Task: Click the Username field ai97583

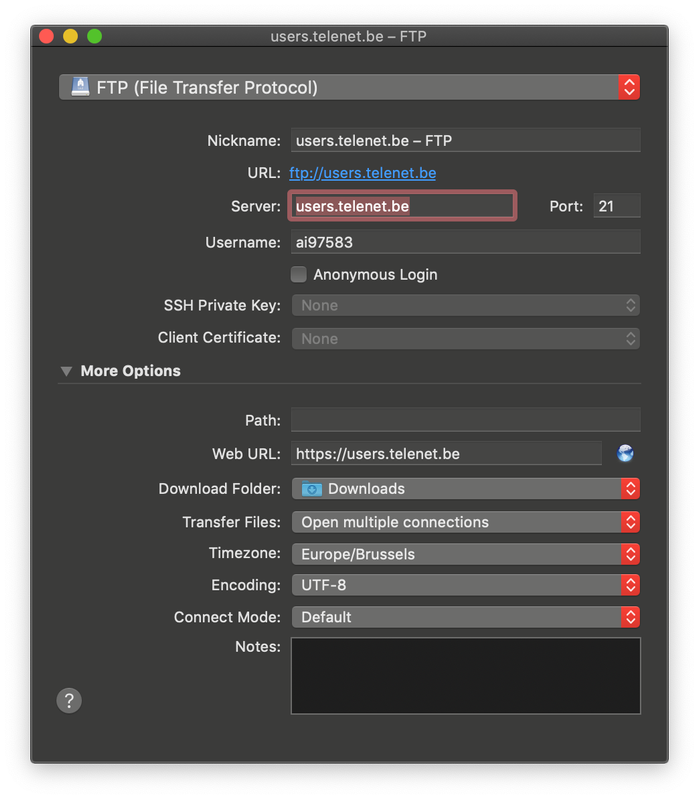Action: [x=465, y=242]
